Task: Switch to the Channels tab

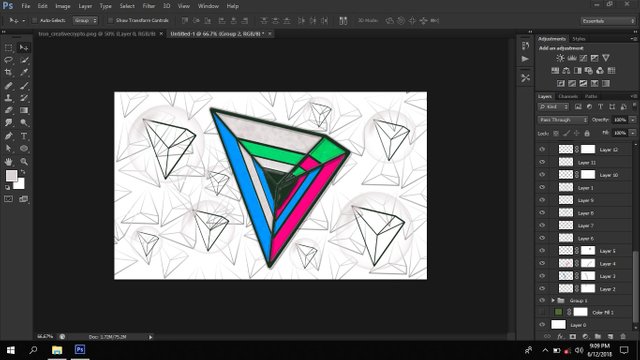Action: point(568,96)
